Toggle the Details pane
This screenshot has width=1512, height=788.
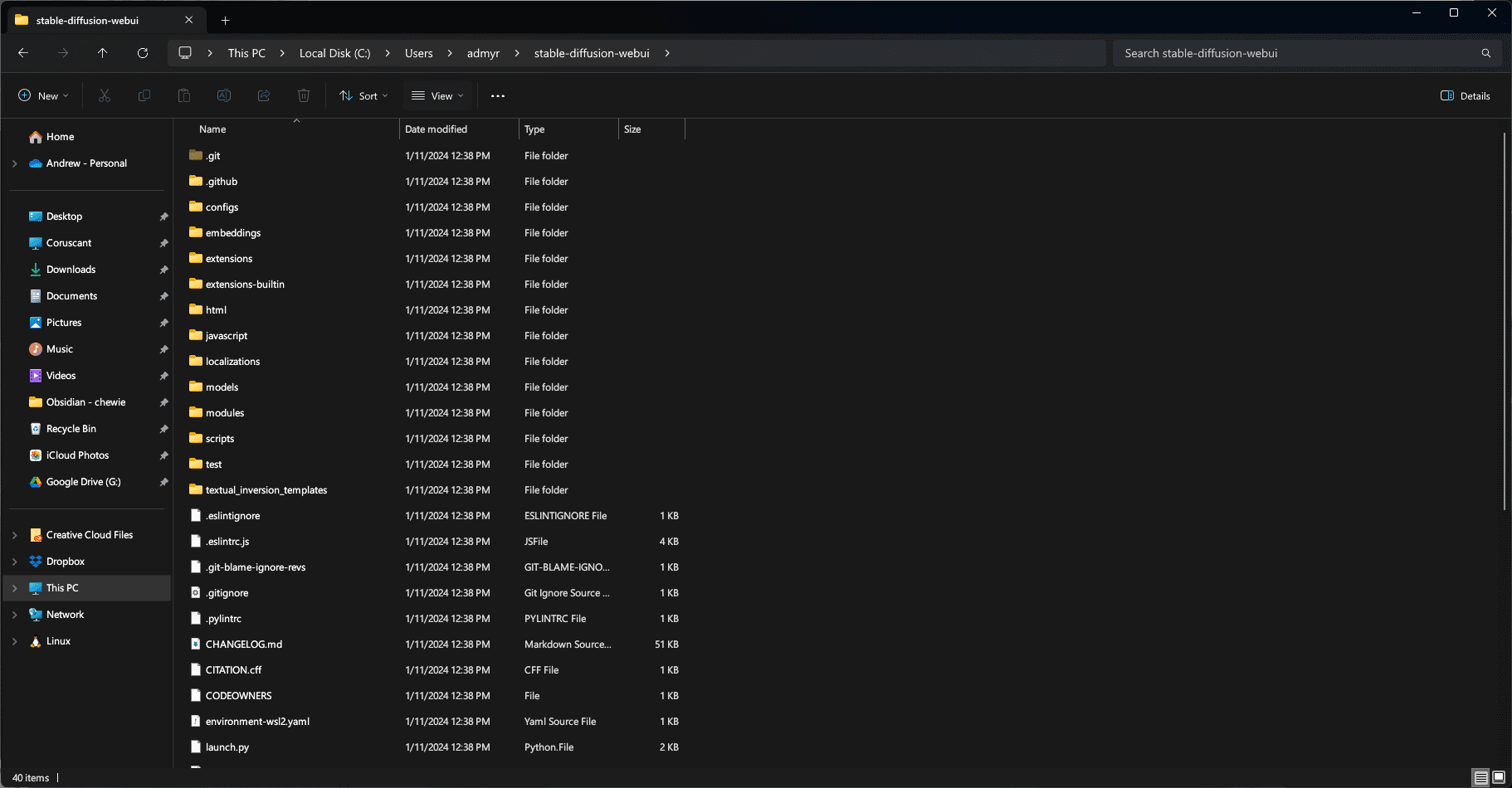[x=1466, y=96]
